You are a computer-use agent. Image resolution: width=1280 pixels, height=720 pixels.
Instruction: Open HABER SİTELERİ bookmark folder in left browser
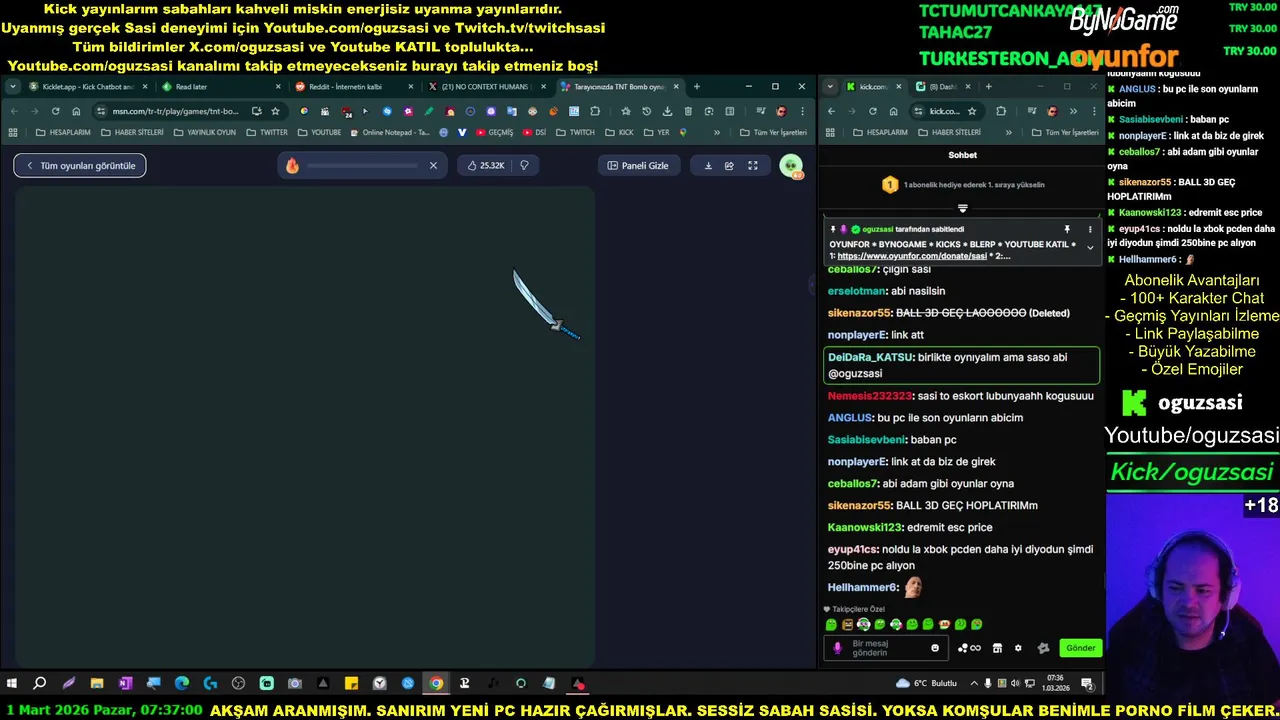tap(131, 132)
